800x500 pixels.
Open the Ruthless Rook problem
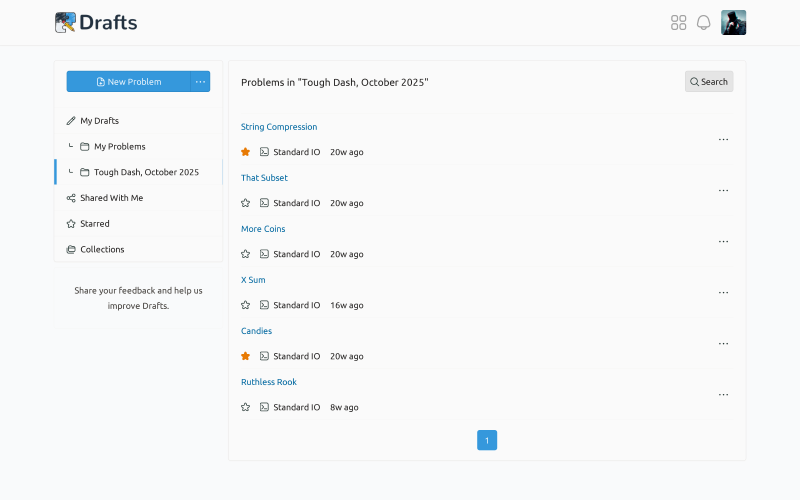(269, 382)
